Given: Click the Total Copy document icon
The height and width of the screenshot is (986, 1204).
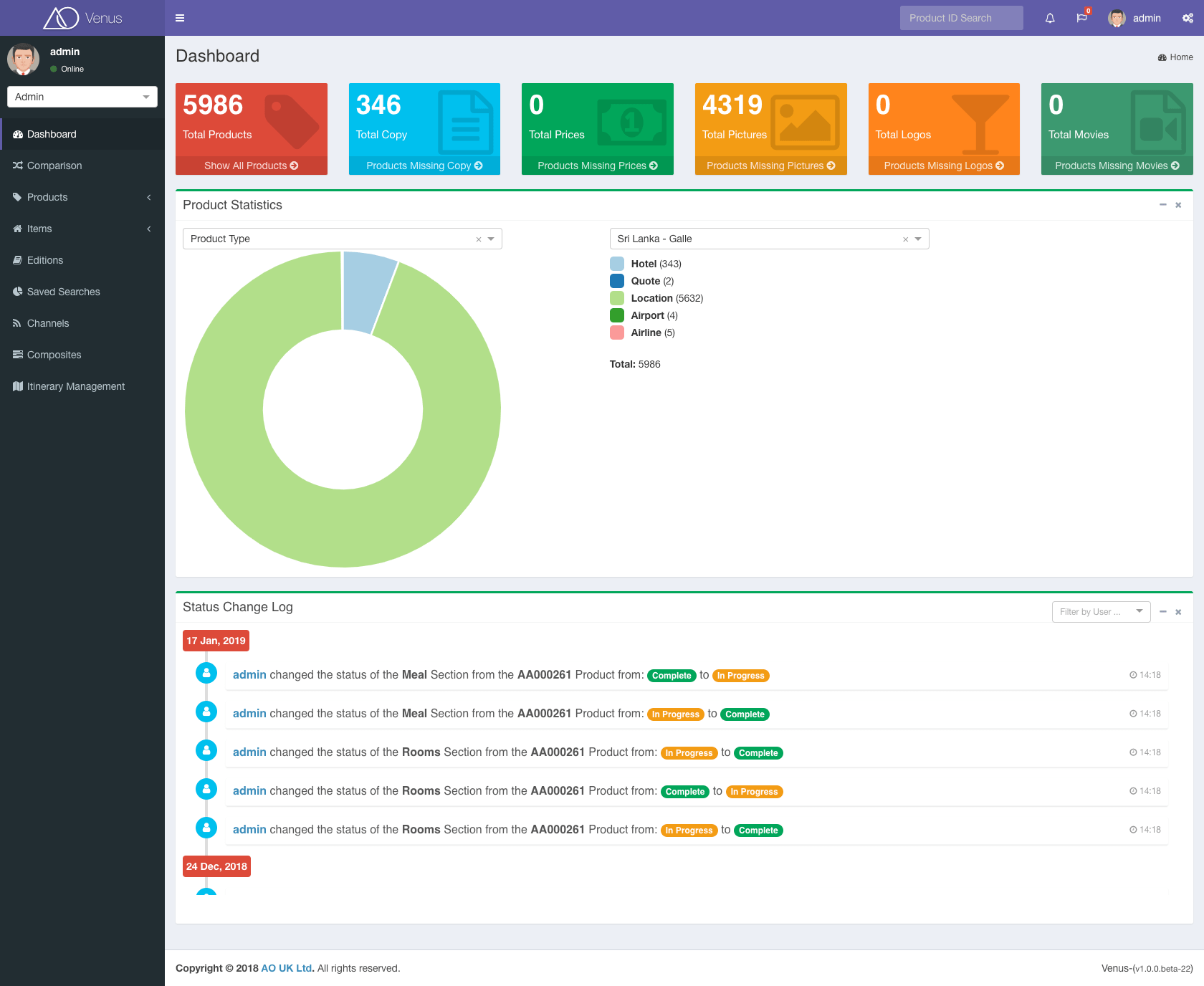Looking at the screenshot, I should click(x=466, y=123).
